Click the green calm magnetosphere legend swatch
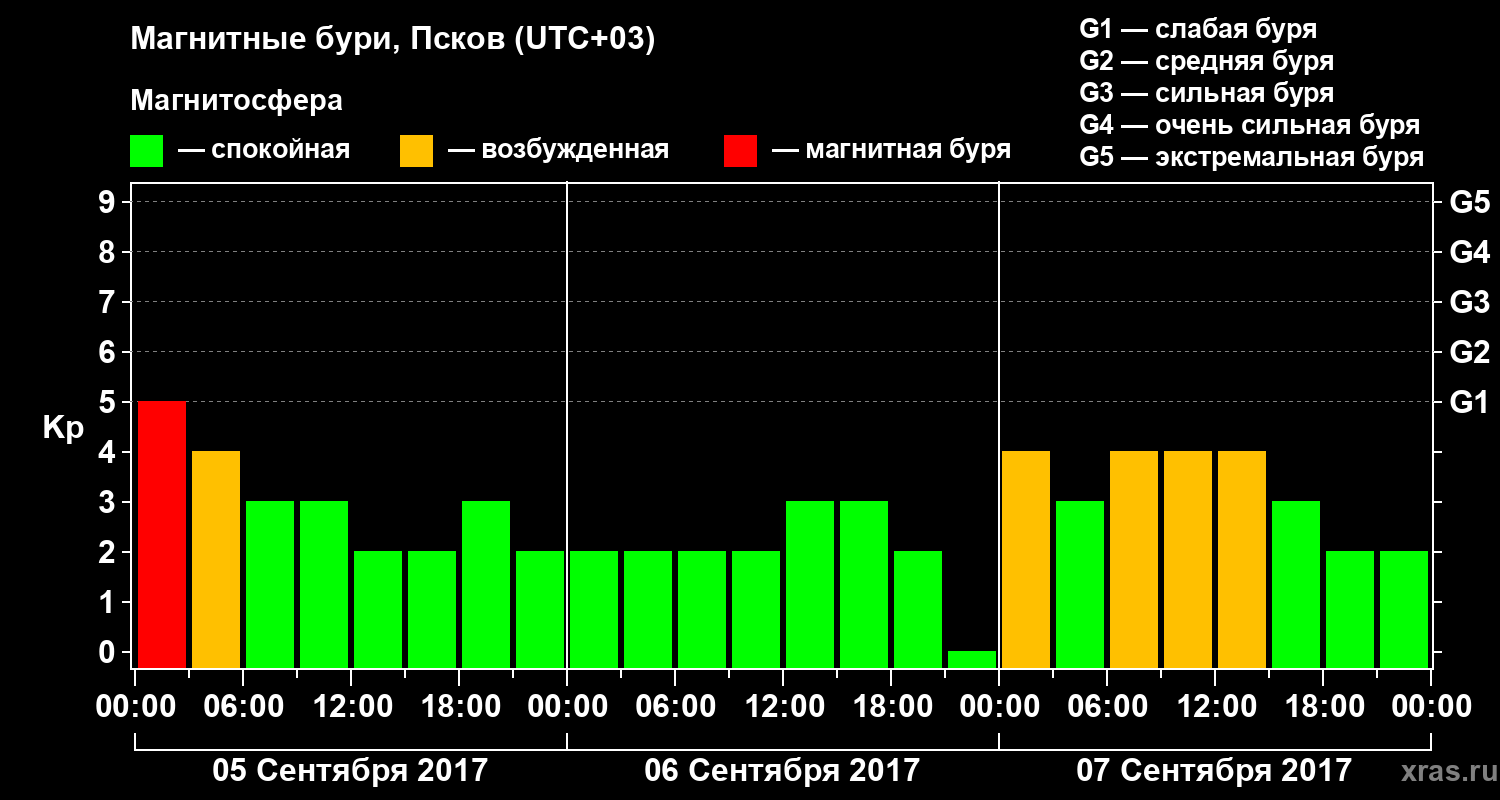Viewport: 1500px width, 800px height. pyautogui.click(x=146, y=151)
